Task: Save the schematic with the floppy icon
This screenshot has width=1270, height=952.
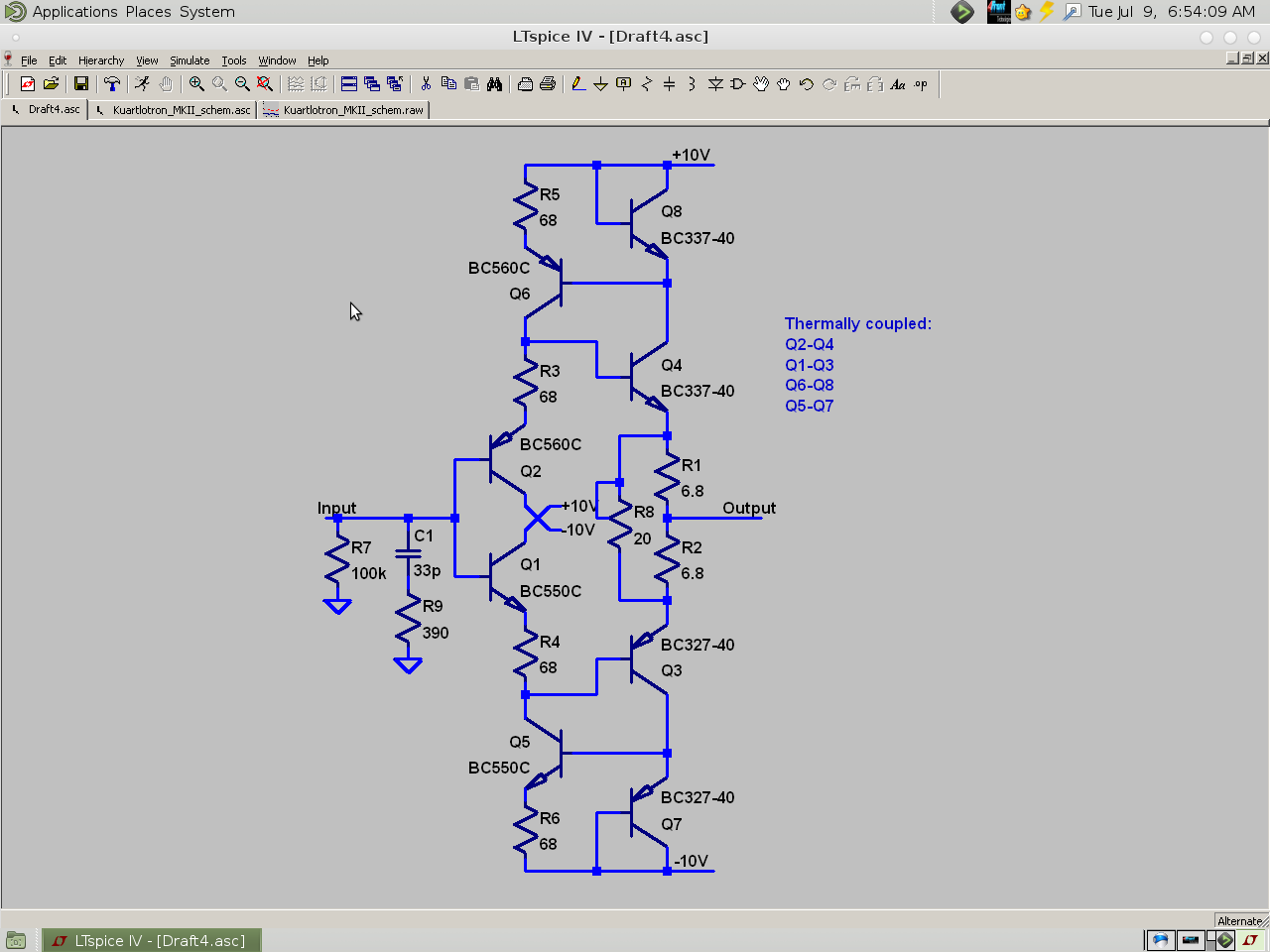Action: (x=81, y=84)
